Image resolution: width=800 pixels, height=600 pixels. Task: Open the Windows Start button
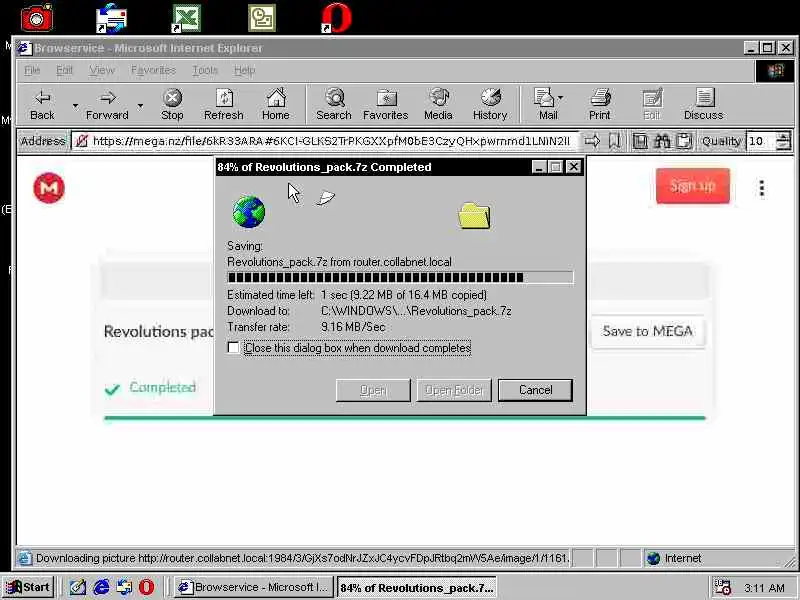click(x=28, y=587)
